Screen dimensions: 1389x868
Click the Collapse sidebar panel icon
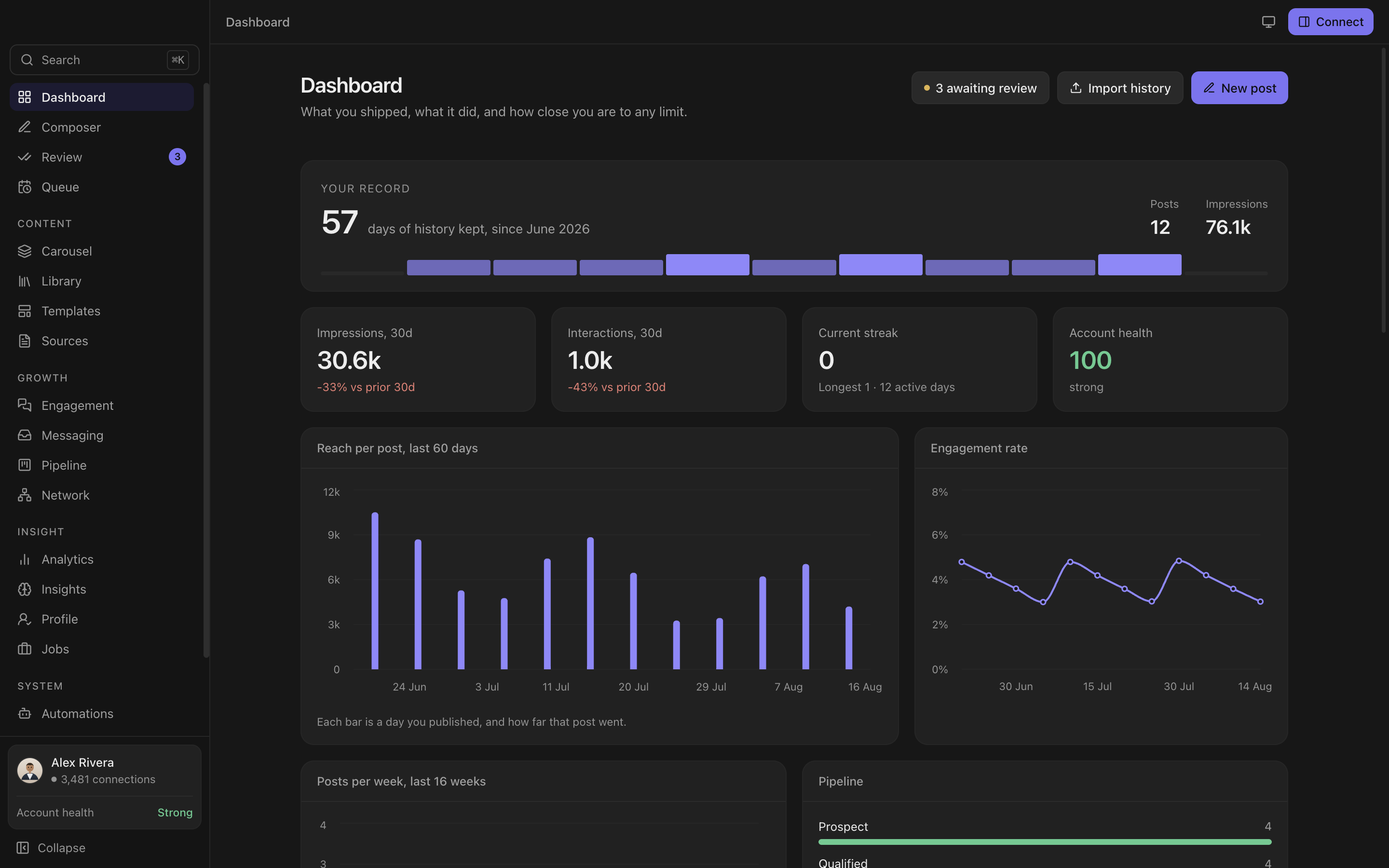coord(22,847)
